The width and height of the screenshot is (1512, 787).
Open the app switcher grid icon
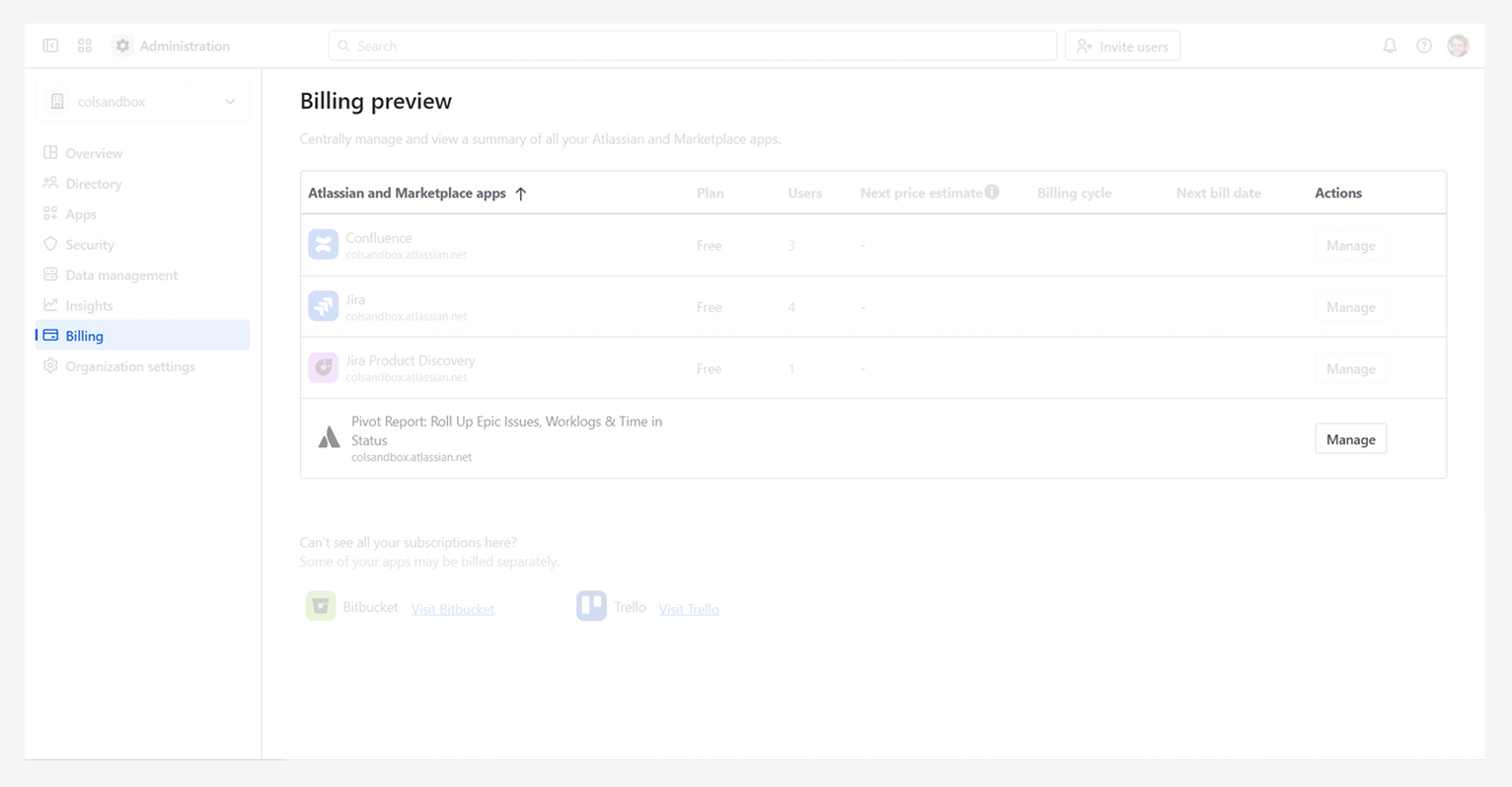(85, 45)
